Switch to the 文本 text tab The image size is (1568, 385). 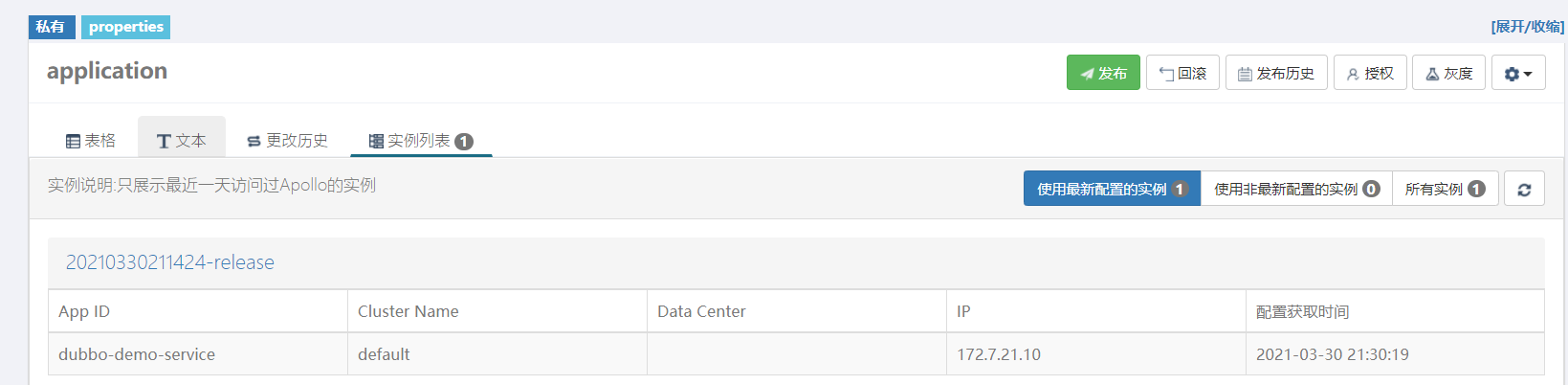point(182,140)
